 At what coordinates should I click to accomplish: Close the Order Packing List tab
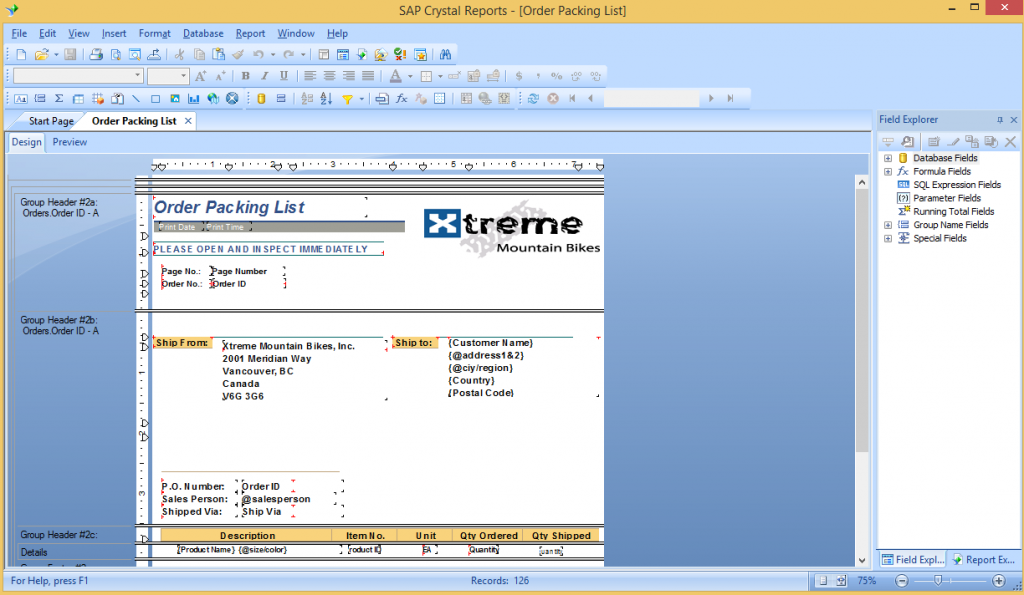188,121
